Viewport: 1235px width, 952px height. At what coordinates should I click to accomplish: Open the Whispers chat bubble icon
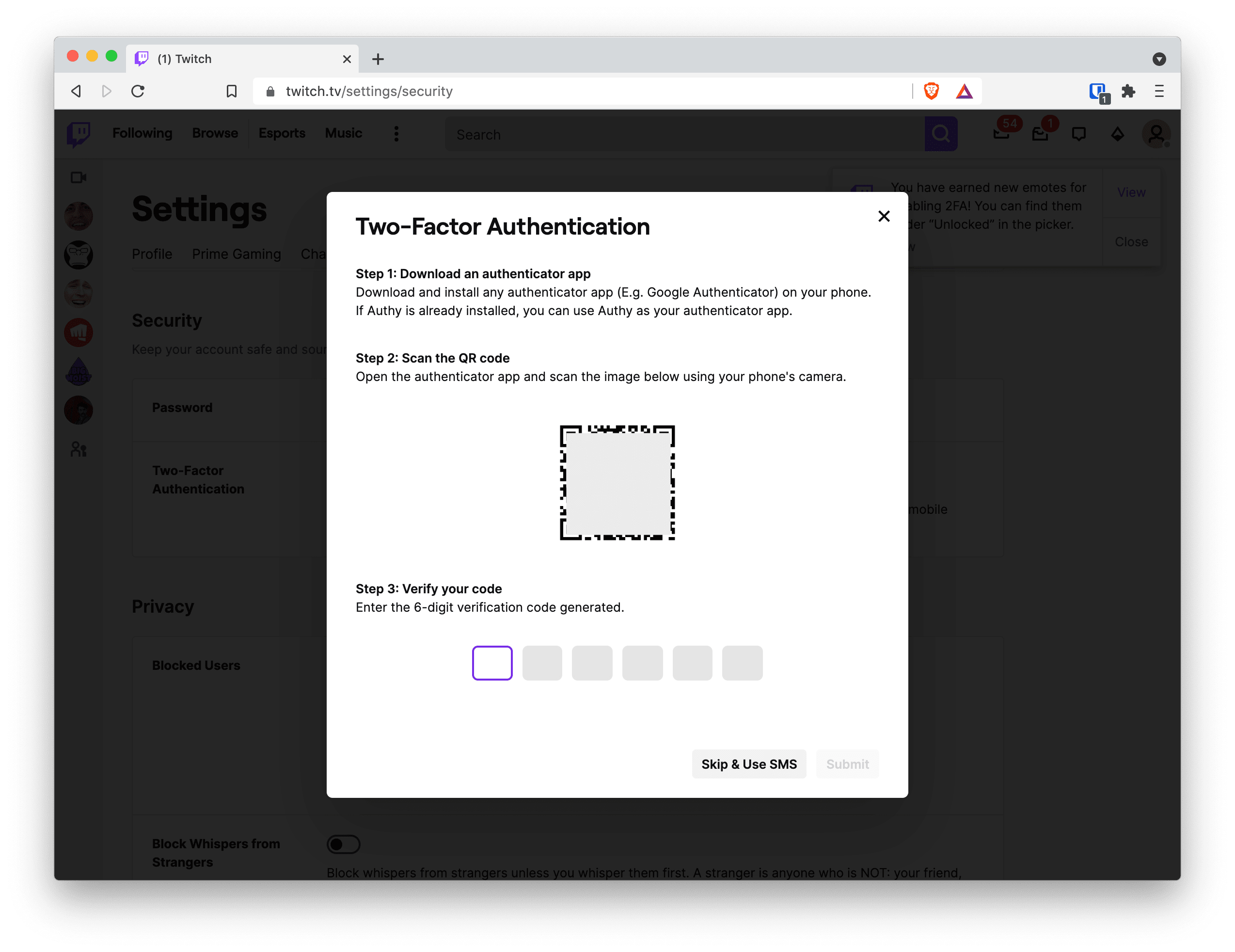(1078, 134)
